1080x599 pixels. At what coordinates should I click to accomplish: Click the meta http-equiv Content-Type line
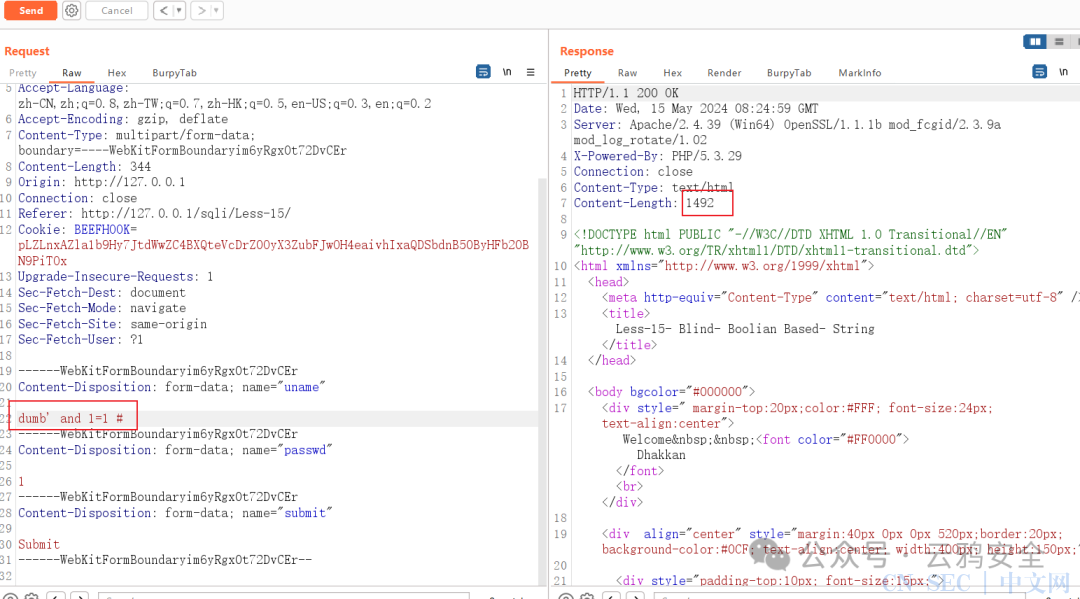tap(840, 297)
